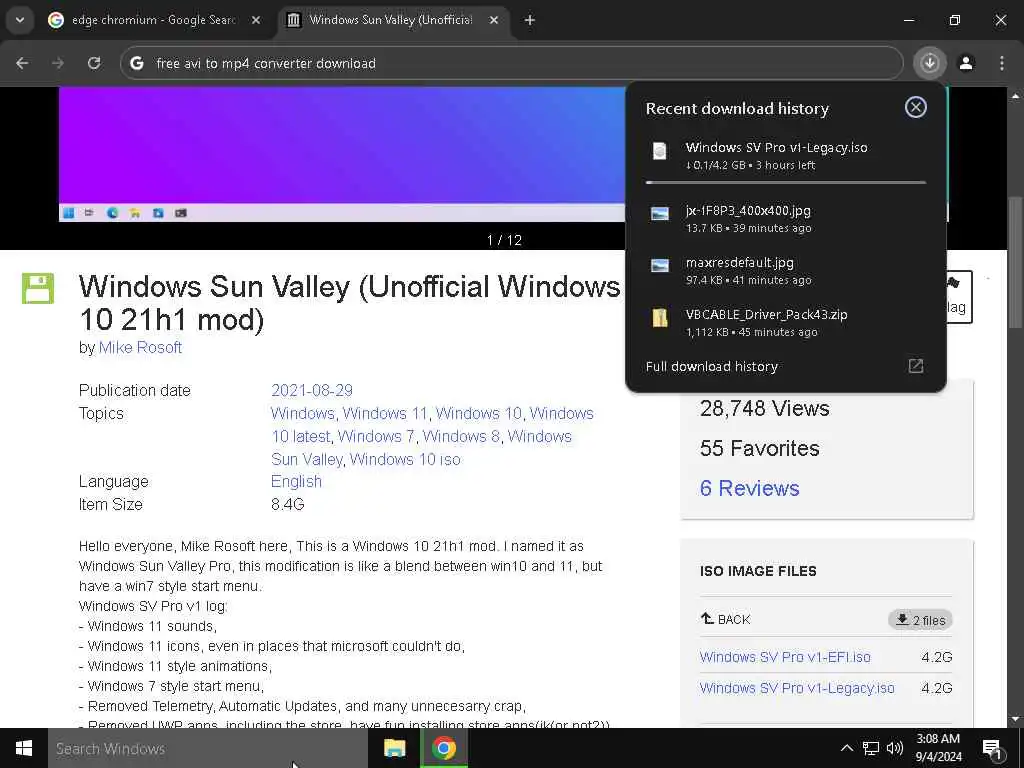Click the Edge icon in the carousel screenshot taskbar
Viewport: 1024px width, 768px height.
point(112,213)
